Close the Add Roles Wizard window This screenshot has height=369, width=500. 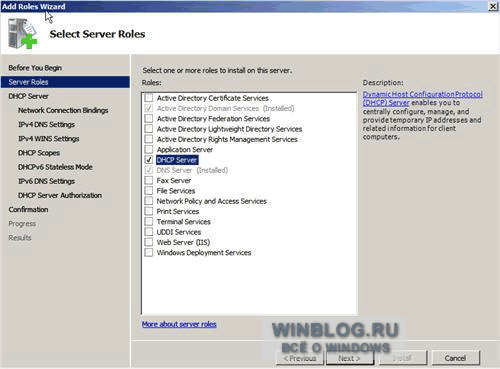[x=493, y=6]
